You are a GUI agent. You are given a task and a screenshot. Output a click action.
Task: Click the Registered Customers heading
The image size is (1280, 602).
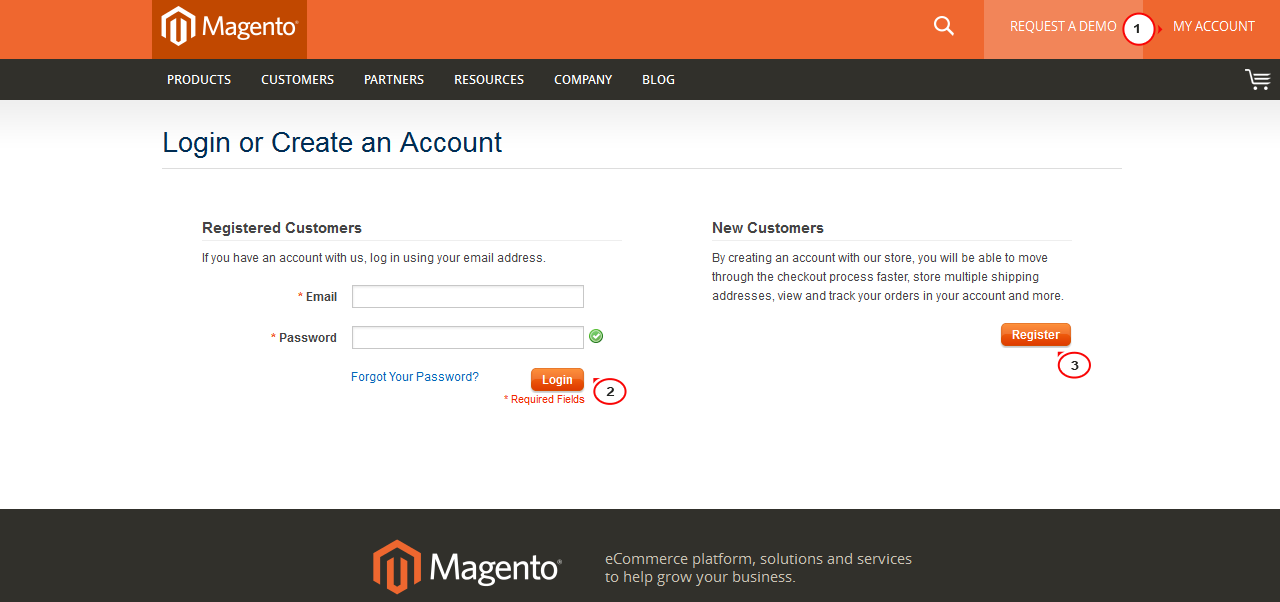[x=282, y=228]
